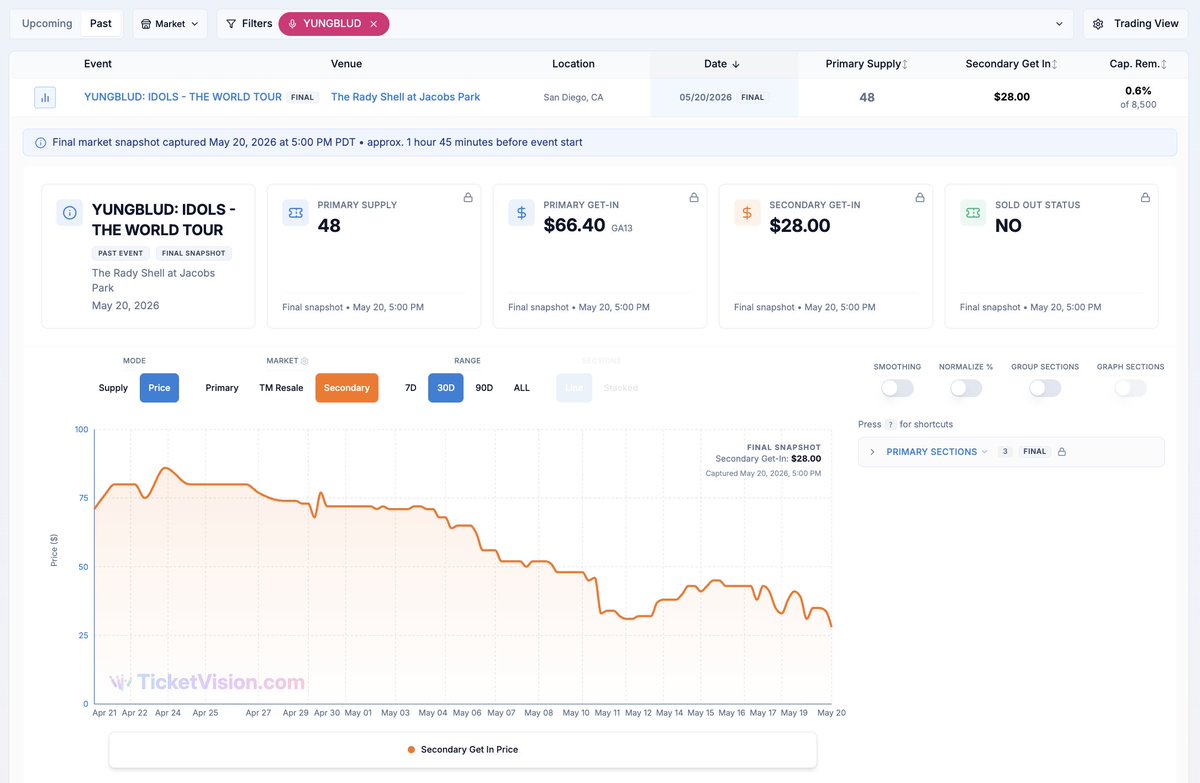Click the orange dollar icon on Secondary Get-In card
1200x783 pixels.
coord(747,212)
